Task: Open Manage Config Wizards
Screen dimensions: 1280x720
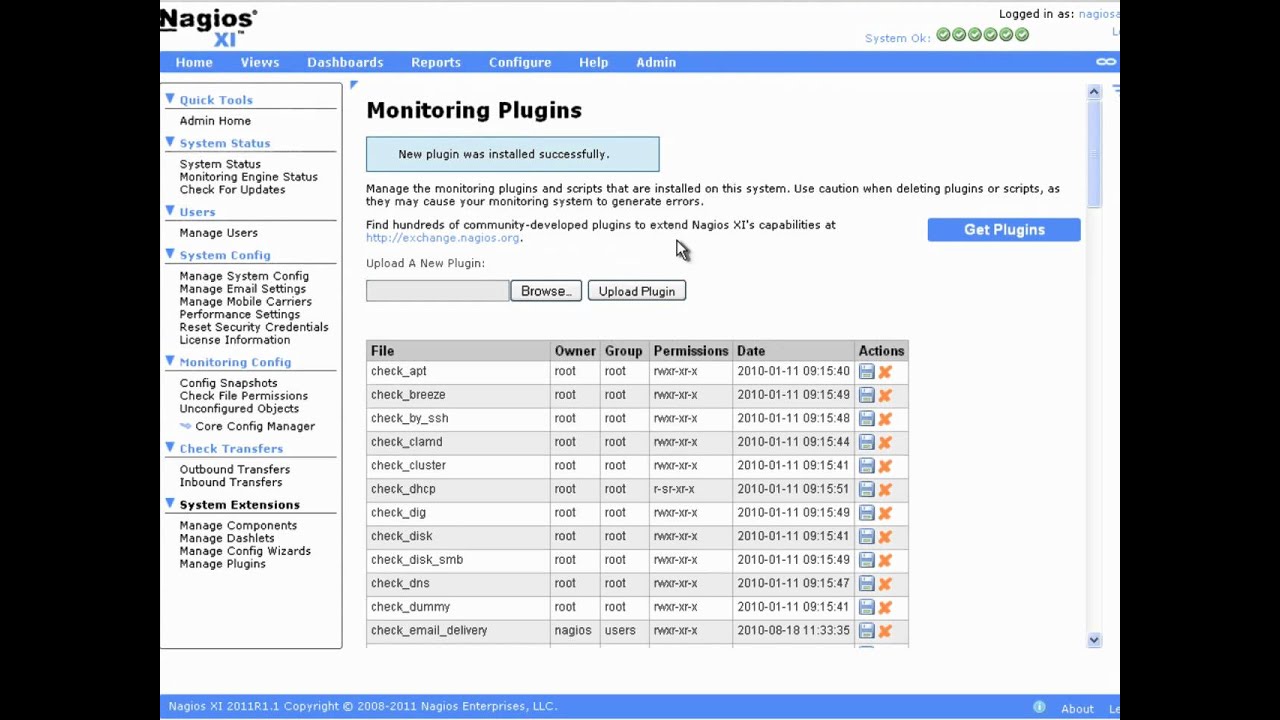Action: 245,551
